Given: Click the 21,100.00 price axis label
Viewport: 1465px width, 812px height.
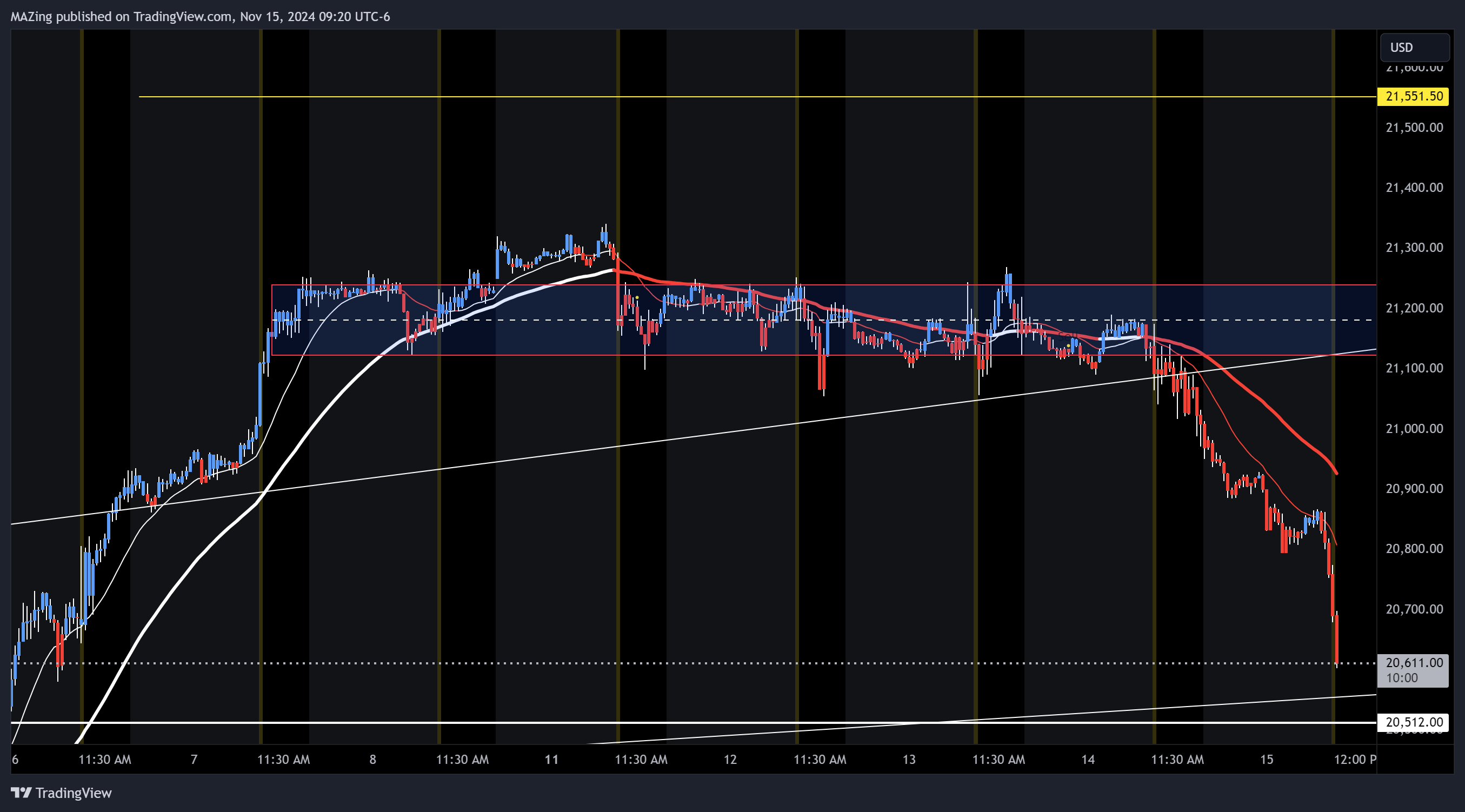Looking at the screenshot, I should pyautogui.click(x=1414, y=368).
